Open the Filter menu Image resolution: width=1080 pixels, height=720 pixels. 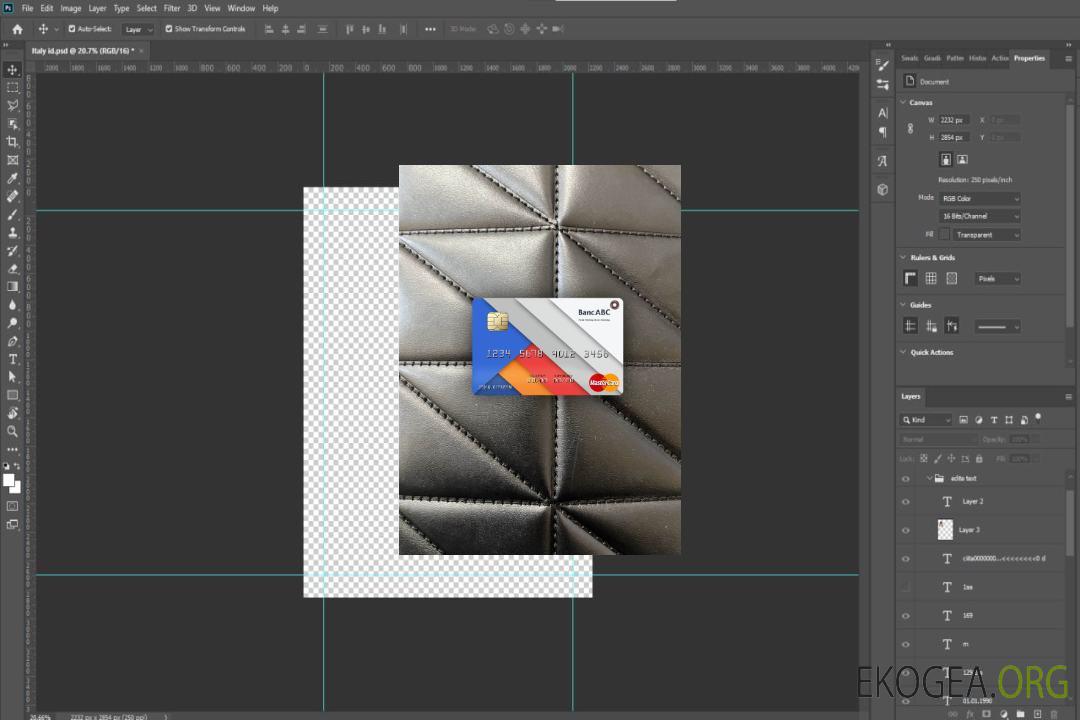pyautogui.click(x=172, y=8)
